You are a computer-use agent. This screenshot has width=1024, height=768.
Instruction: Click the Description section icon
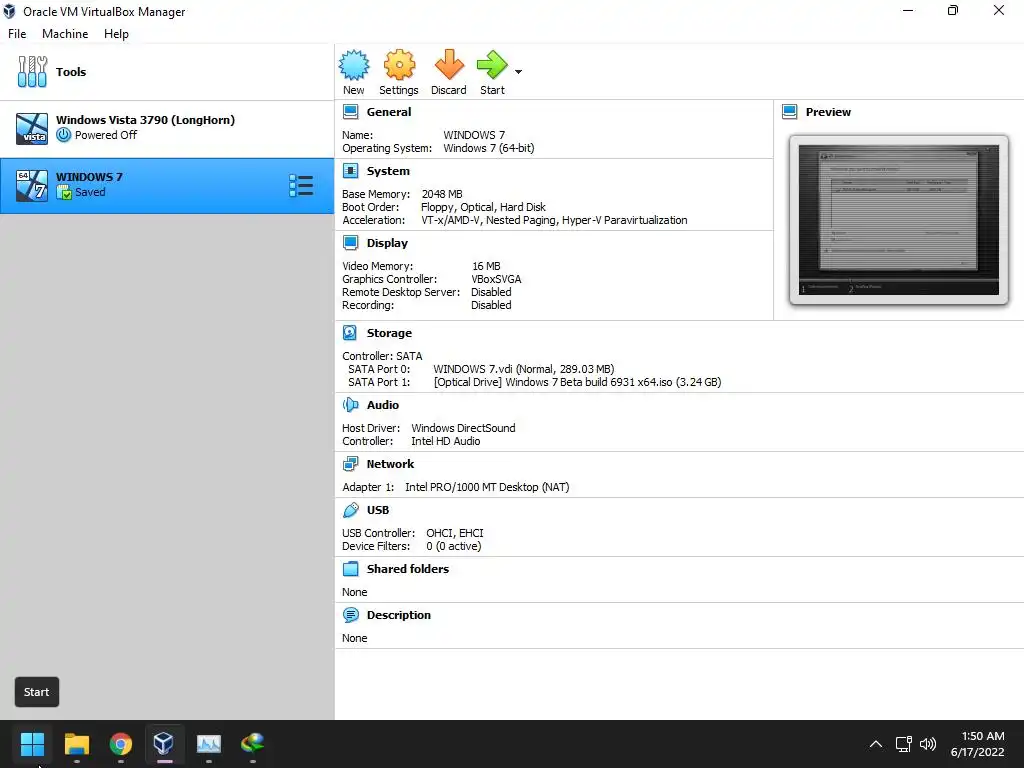pyautogui.click(x=351, y=615)
